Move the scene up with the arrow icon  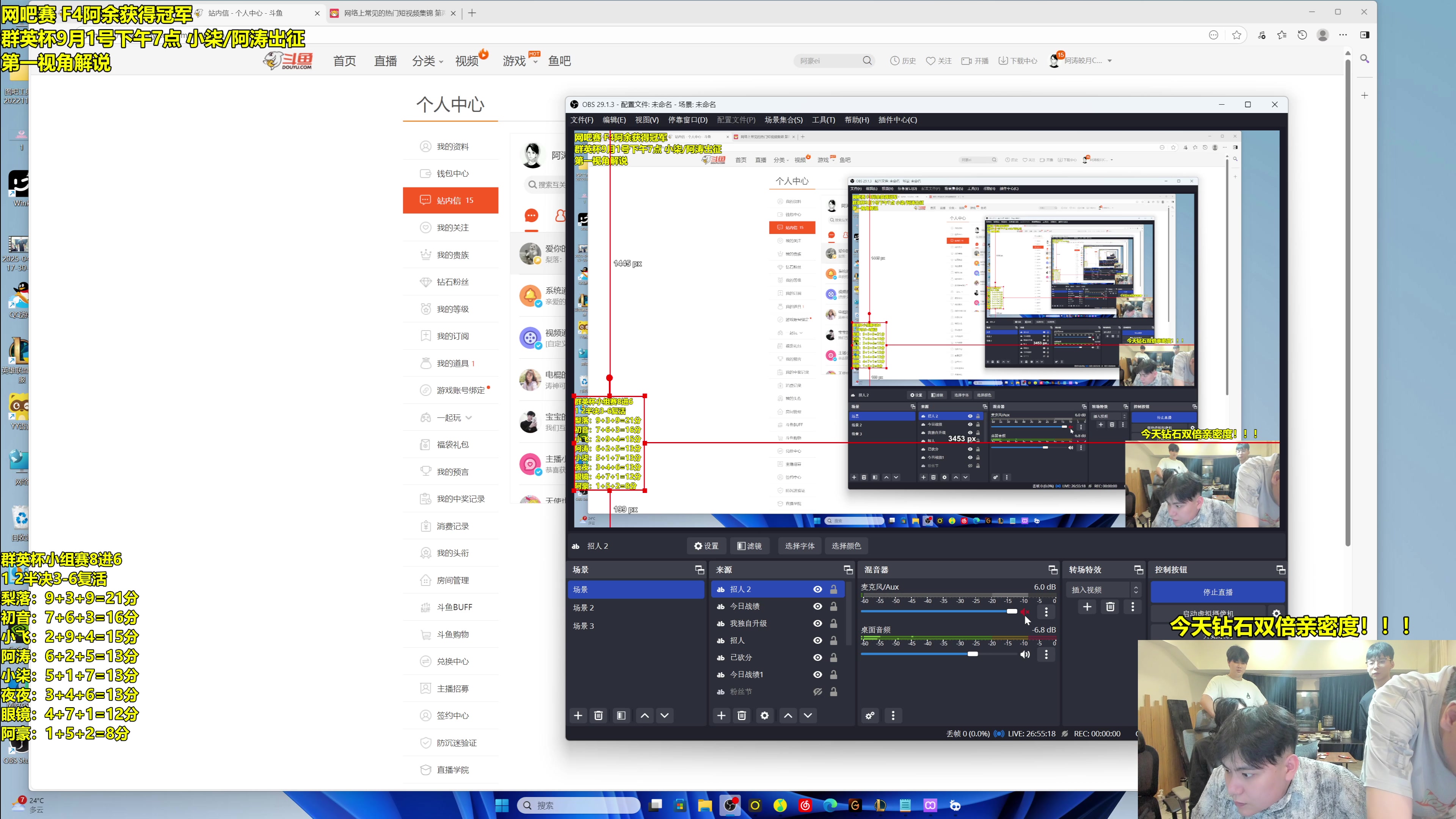coord(644,715)
